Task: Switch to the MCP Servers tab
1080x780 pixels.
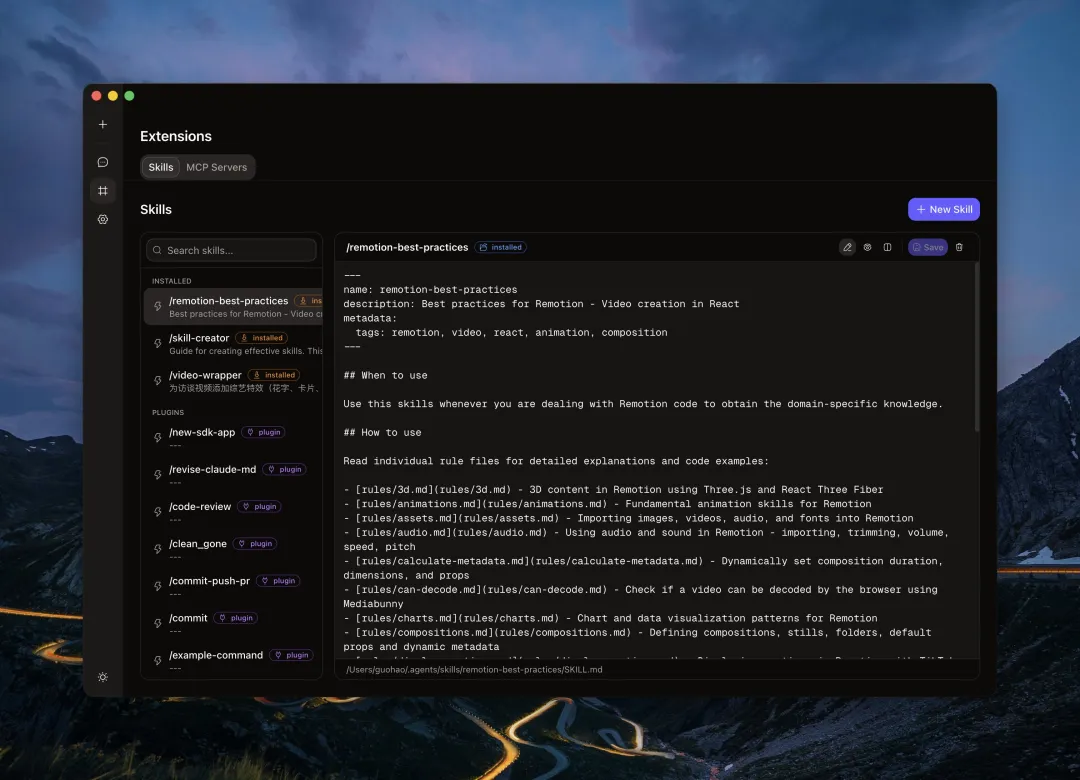Action: [x=216, y=167]
